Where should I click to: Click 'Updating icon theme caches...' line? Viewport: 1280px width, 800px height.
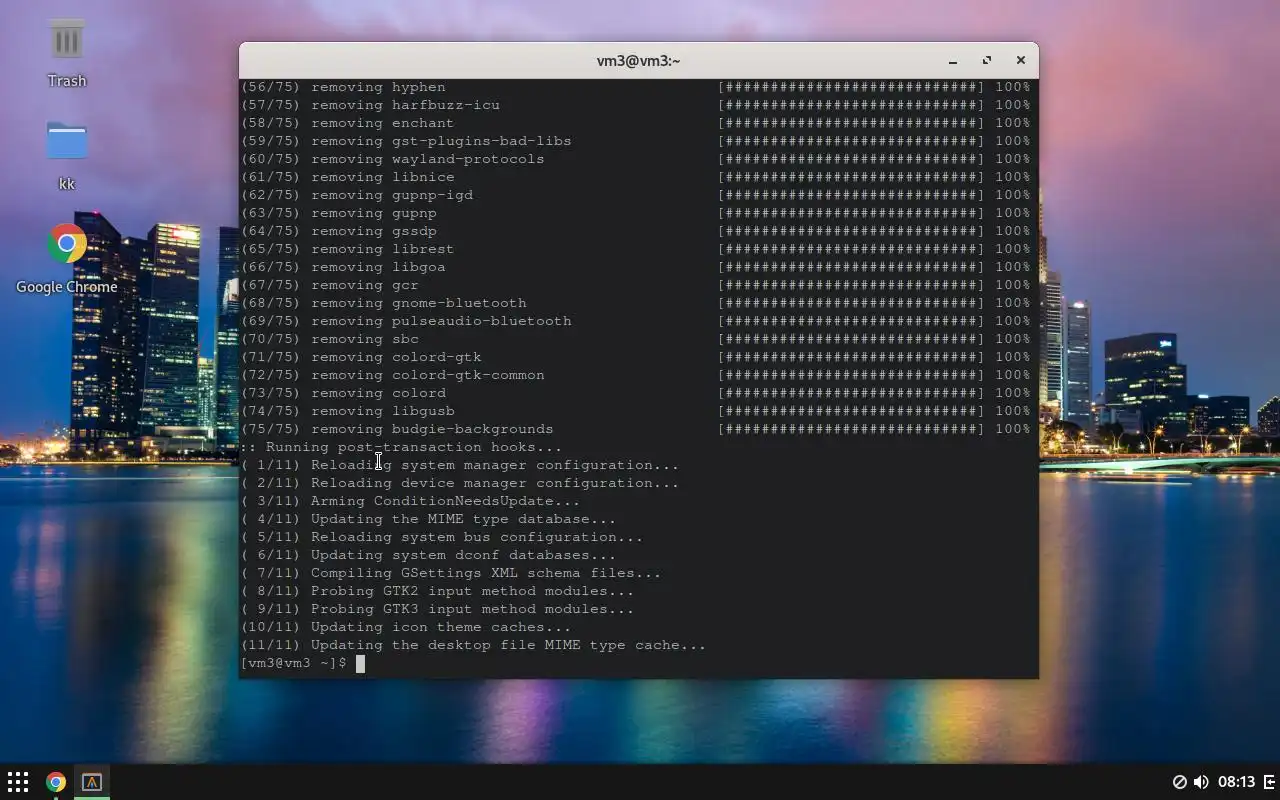[406, 627]
